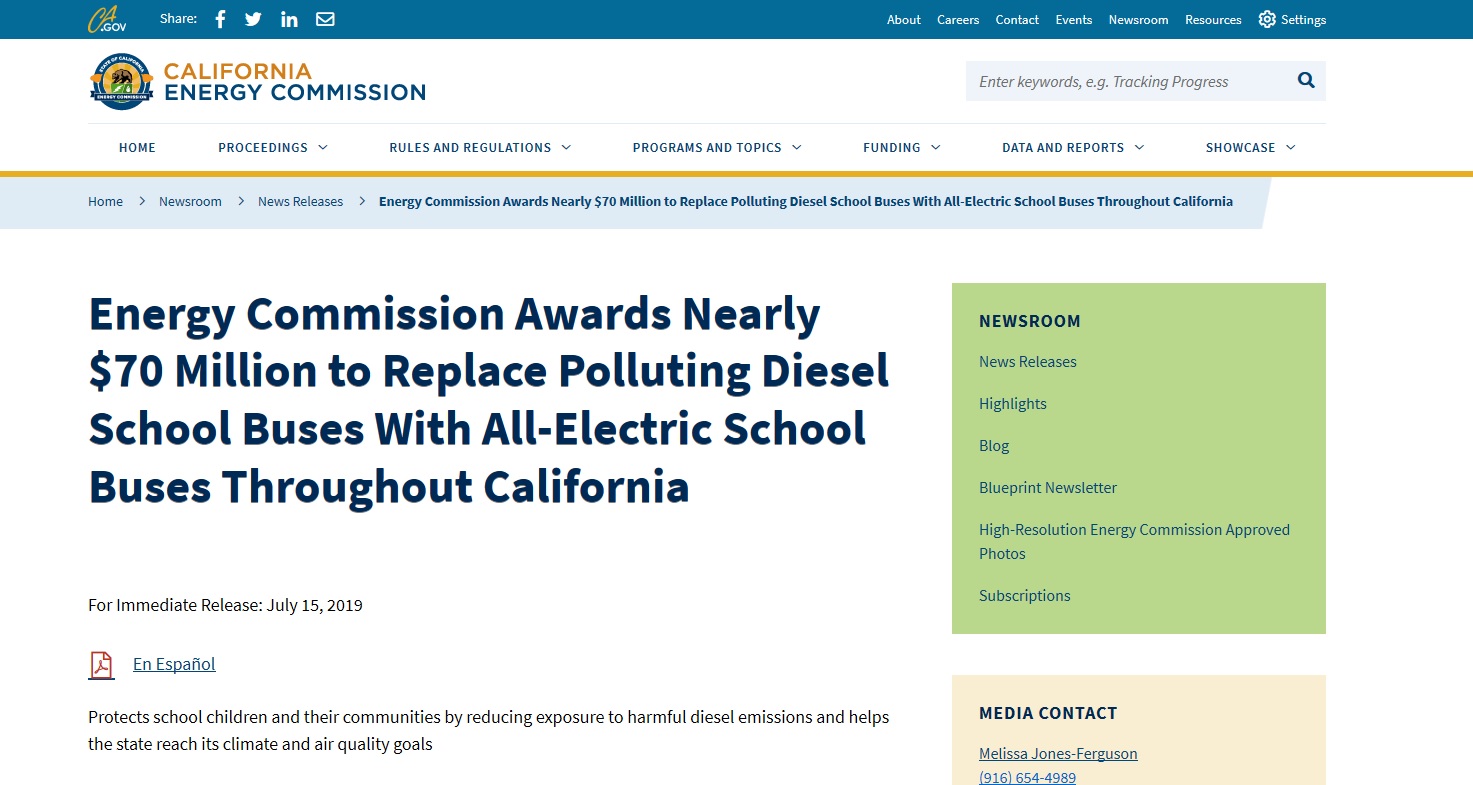Expand the Rules and Regulations menu
1473x785 pixels.
click(x=480, y=147)
